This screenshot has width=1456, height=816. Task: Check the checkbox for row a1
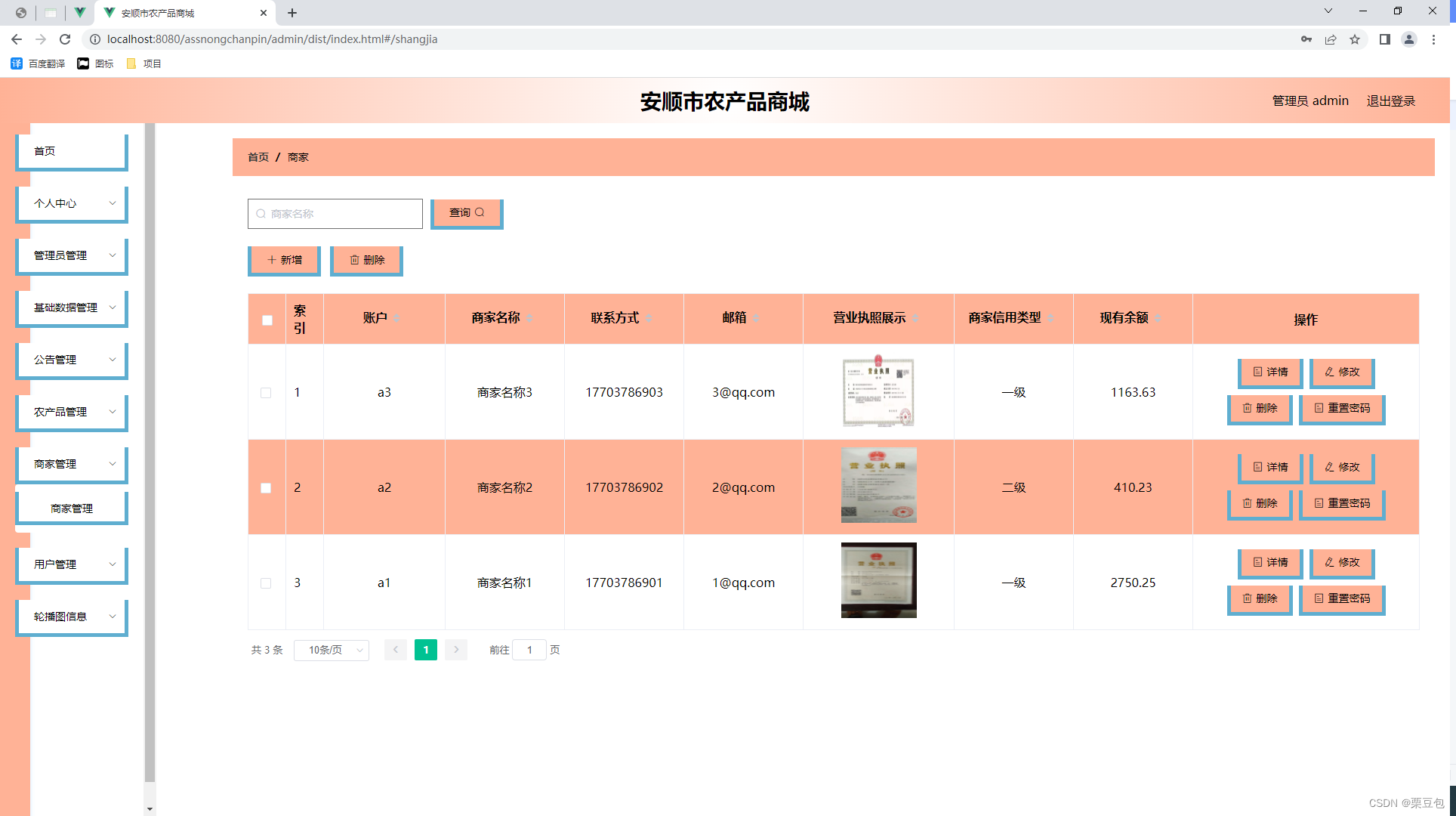pos(266,583)
